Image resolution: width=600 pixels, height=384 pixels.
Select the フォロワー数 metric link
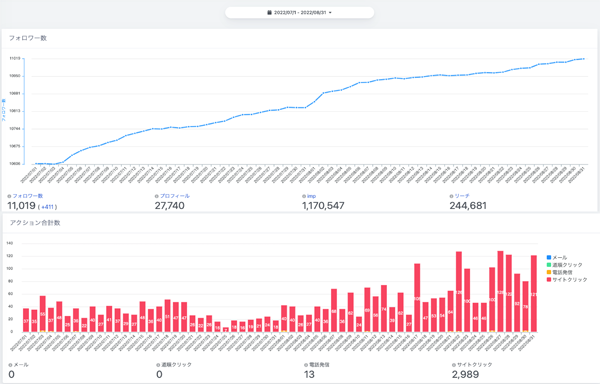point(28,196)
